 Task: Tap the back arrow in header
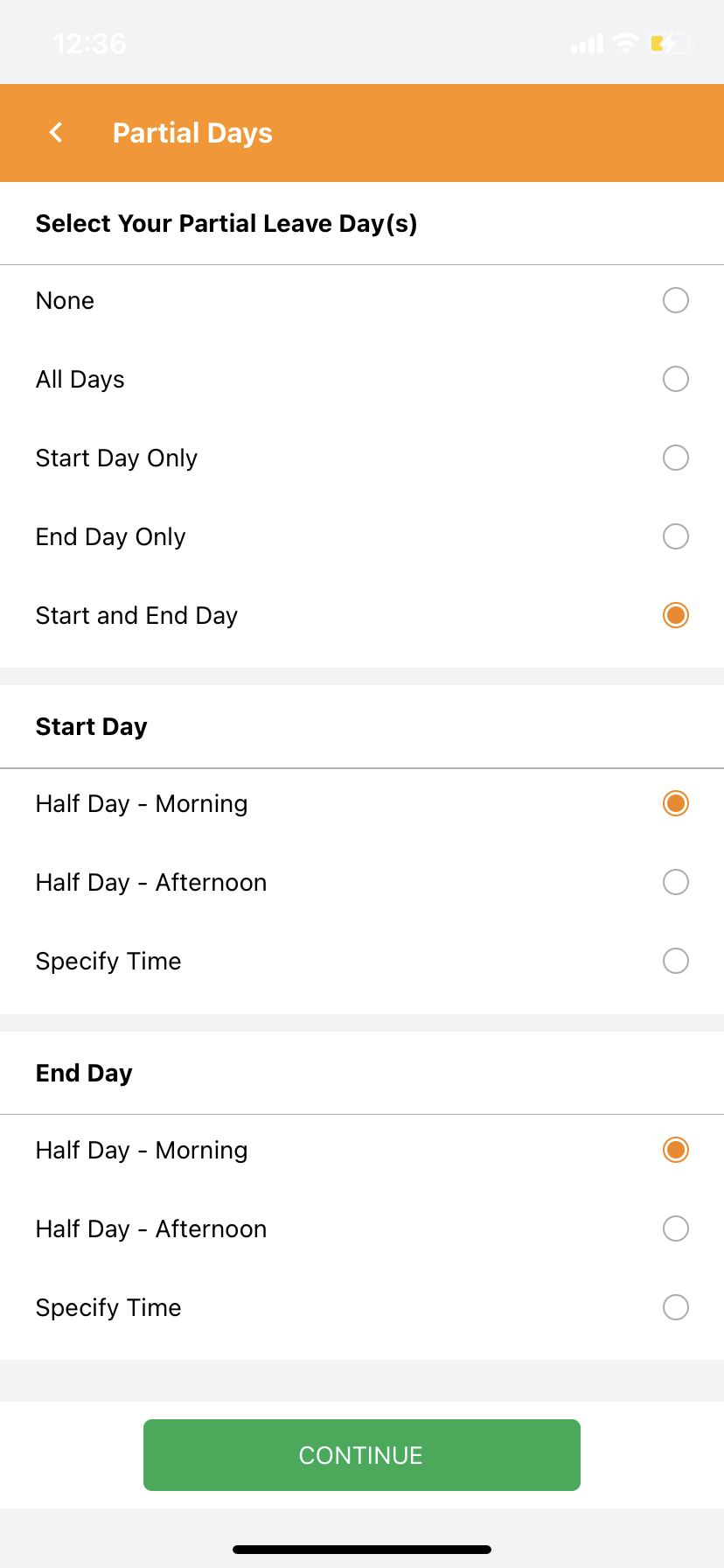pyautogui.click(x=56, y=133)
